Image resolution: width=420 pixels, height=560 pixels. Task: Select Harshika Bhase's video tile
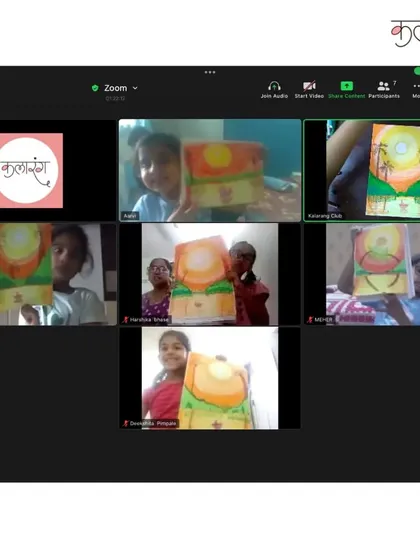[210, 274]
